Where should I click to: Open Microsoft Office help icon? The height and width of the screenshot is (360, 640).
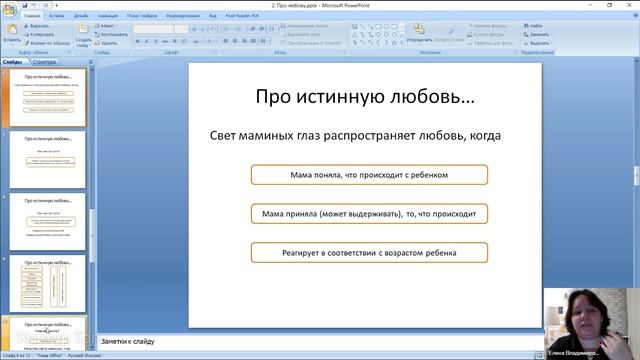coord(636,16)
